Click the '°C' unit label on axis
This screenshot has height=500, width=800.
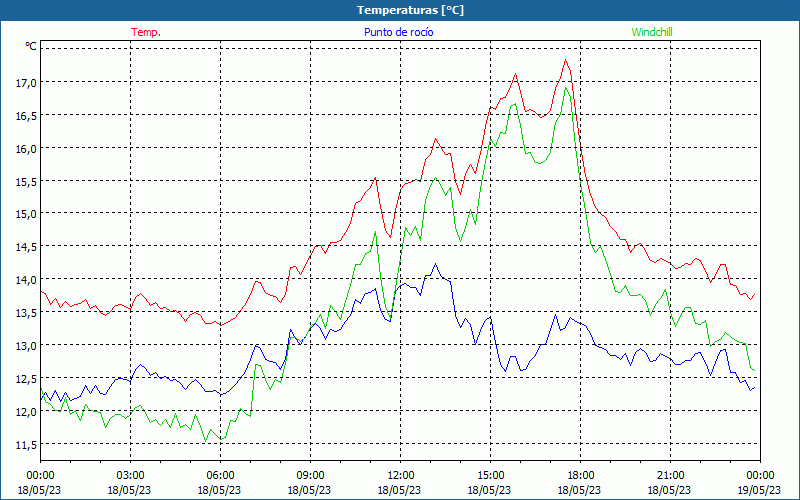click(31, 46)
